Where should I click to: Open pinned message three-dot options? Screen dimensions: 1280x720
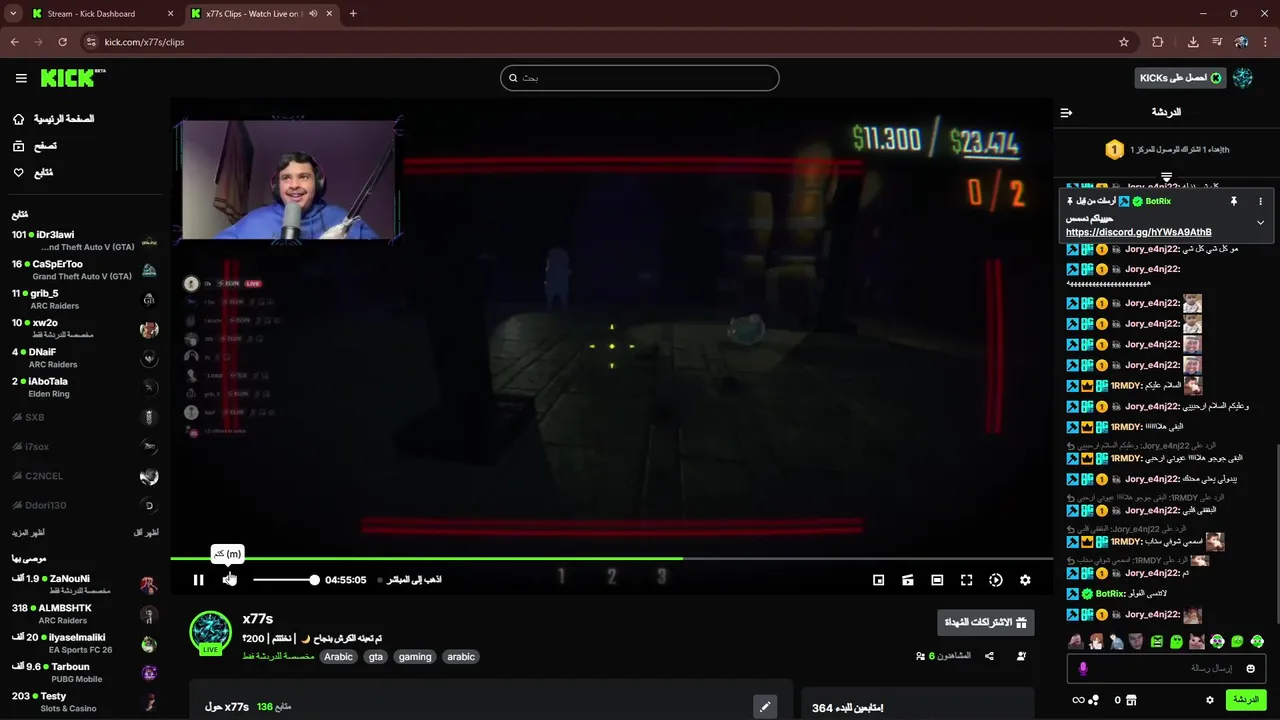[x=1260, y=201]
